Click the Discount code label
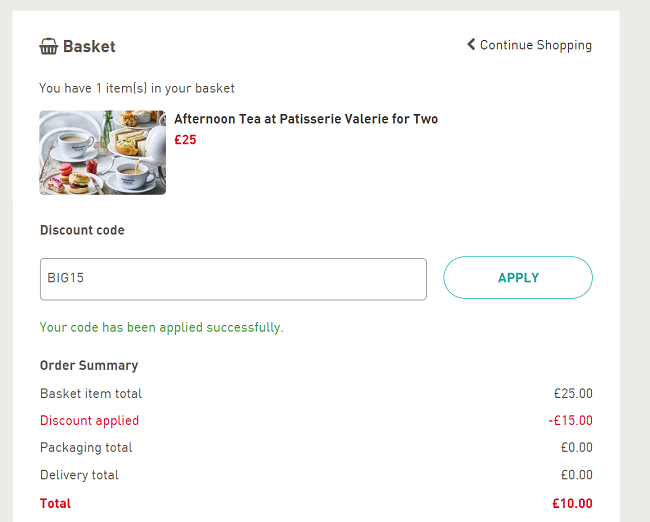Screen dimensions: 650x522 [x=82, y=230]
